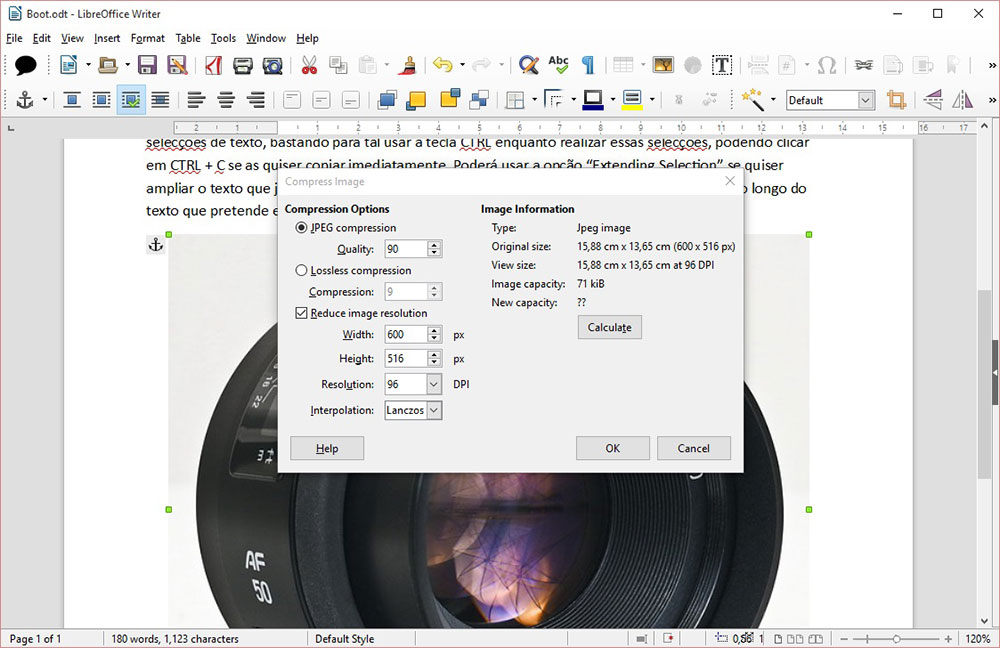Click the Align Left icon

196,100
